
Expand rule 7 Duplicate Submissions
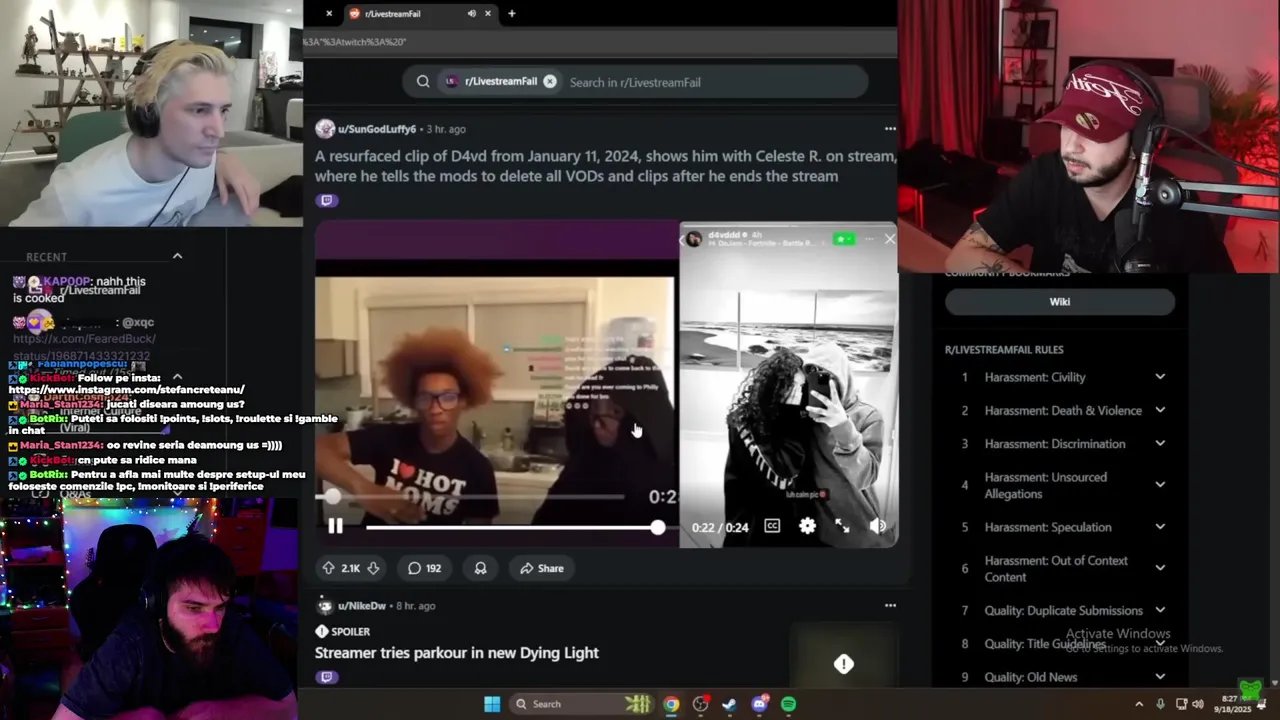click(1160, 610)
